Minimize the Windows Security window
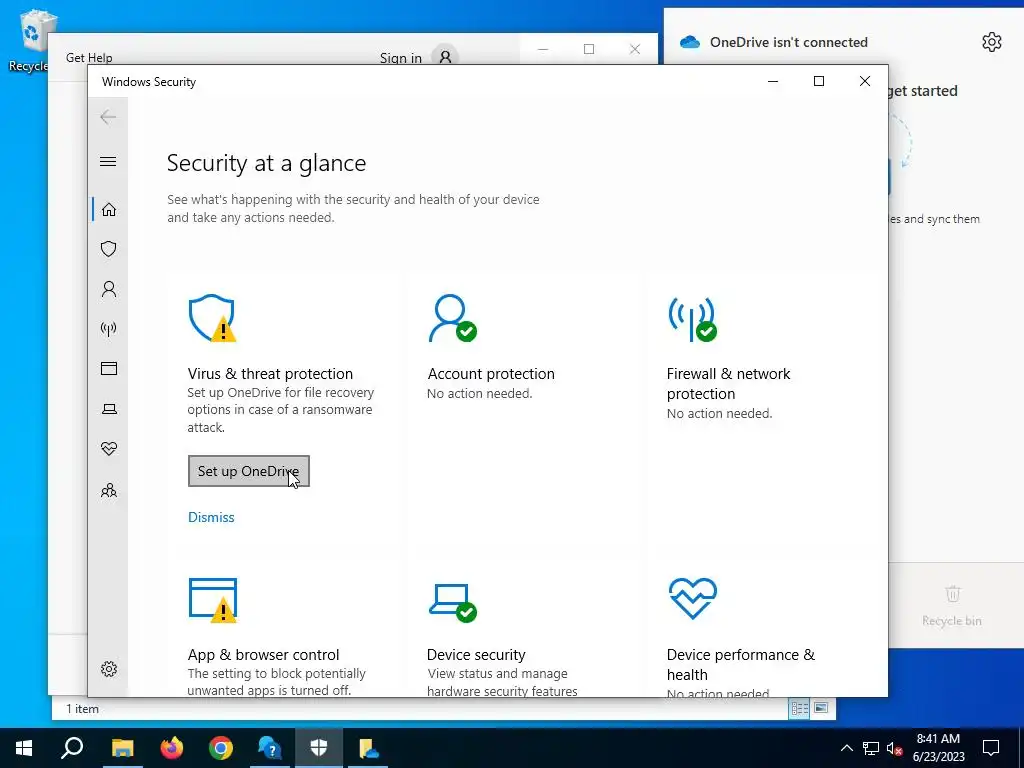The width and height of the screenshot is (1024, 768). pyautogui.click(x=773, y=81)
